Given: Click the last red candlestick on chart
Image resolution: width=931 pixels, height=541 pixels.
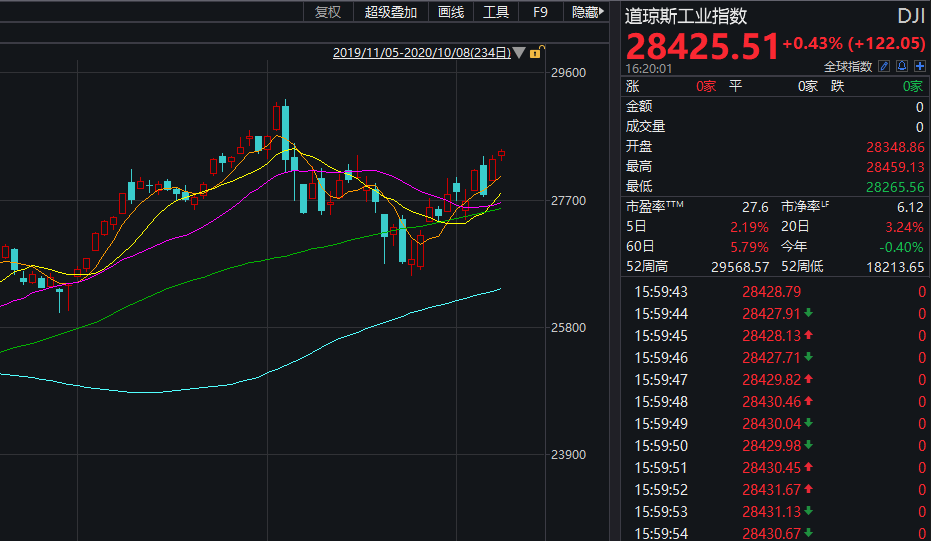Looking at the screenshot, I should 502,154.
